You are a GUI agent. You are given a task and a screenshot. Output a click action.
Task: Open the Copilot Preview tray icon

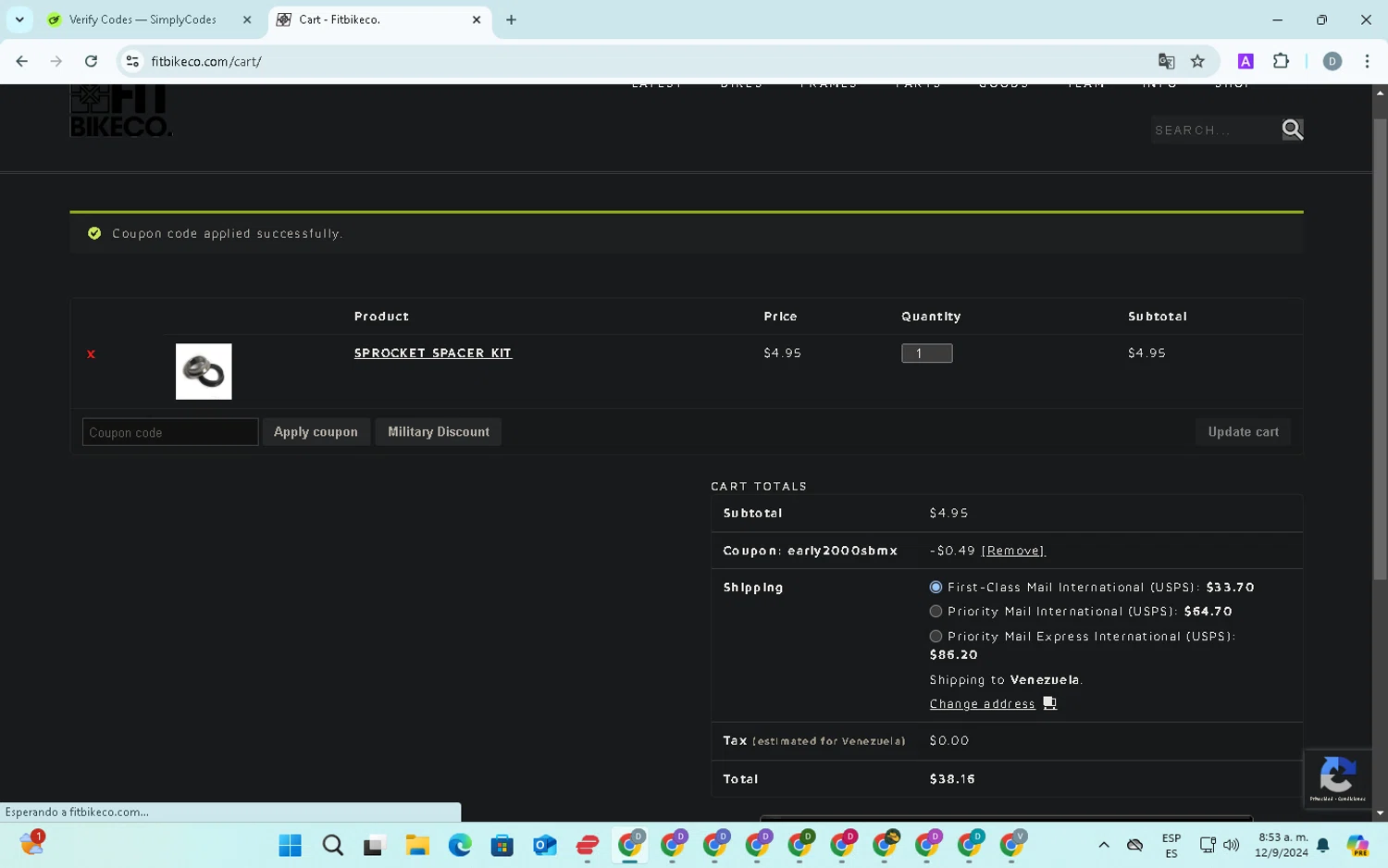pos(1357,845)
